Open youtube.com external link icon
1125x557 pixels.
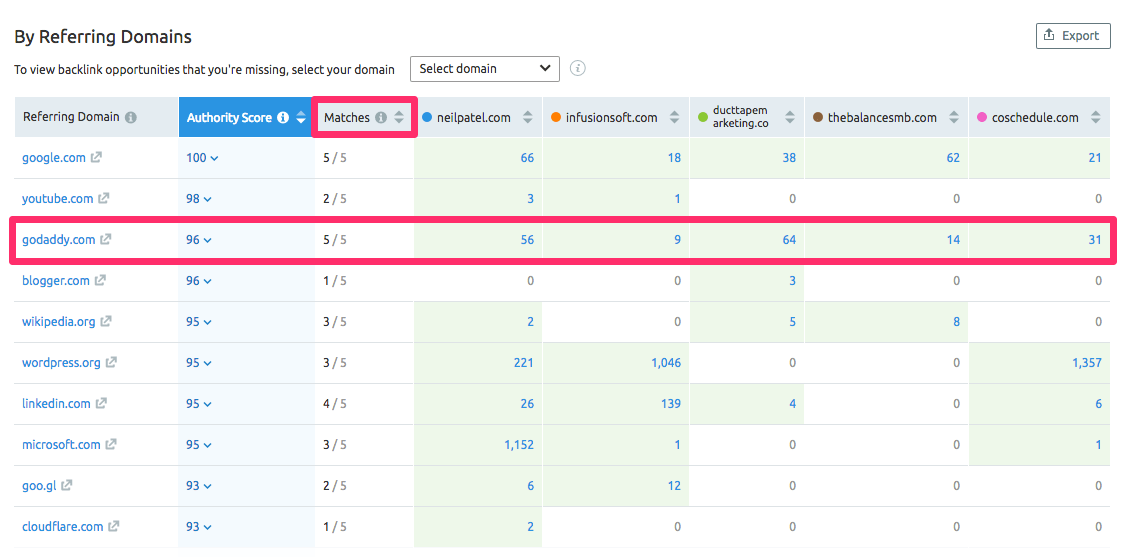point(103,198)
